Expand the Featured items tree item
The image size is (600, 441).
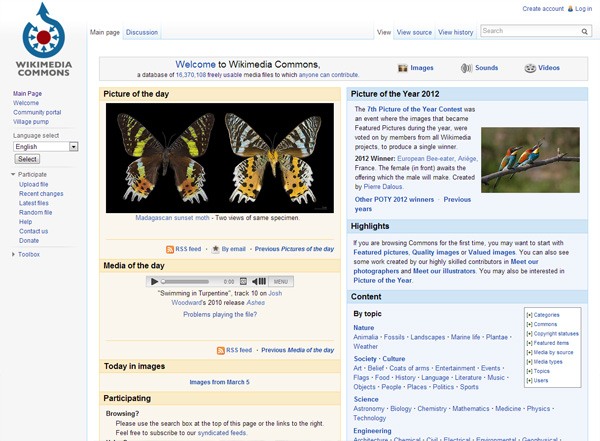click(529, 343)
